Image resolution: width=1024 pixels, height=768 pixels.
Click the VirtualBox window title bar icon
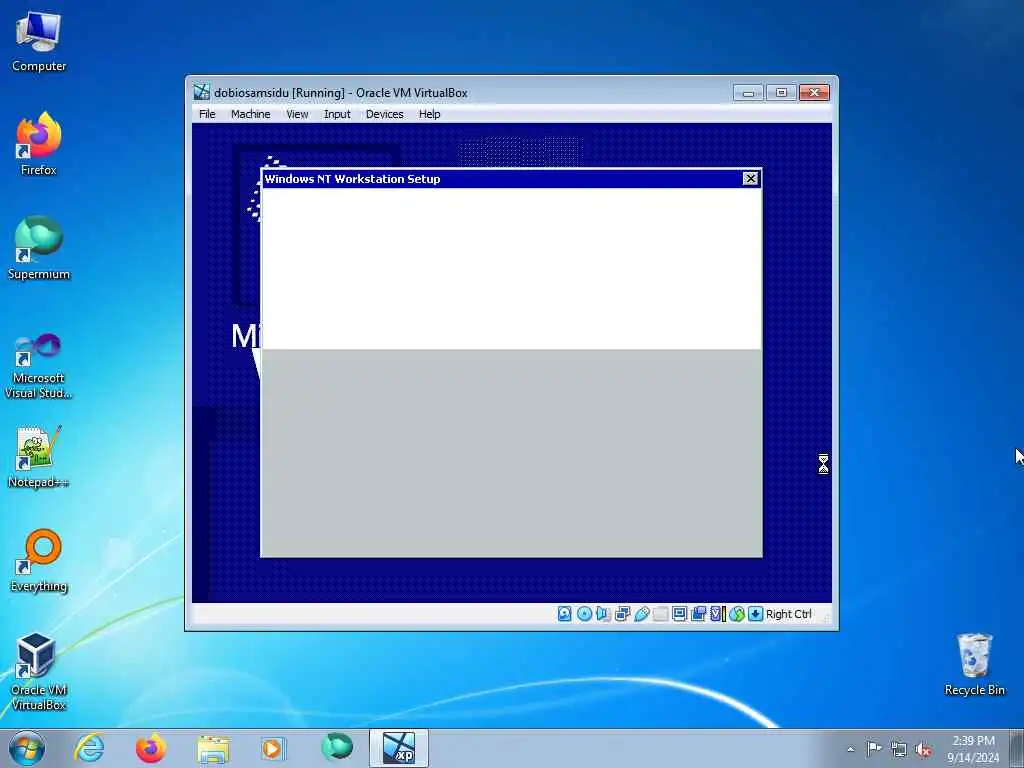201,92
